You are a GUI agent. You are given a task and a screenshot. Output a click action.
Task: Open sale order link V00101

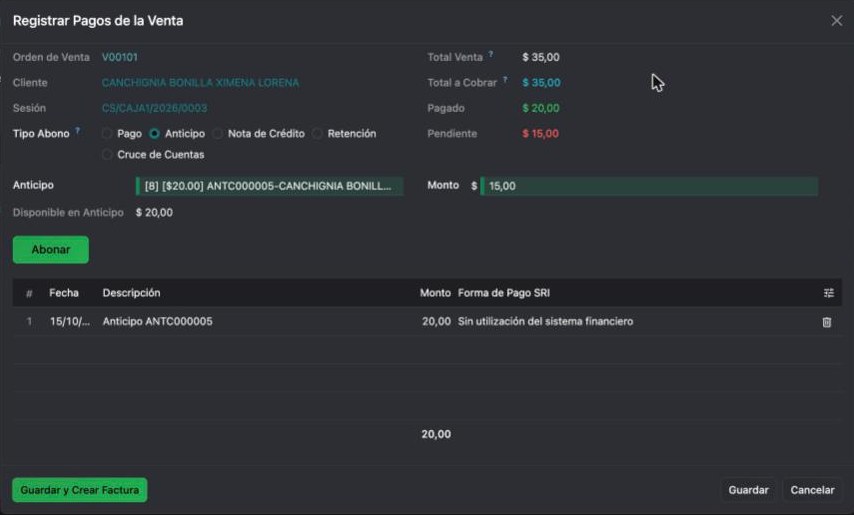click(120, 57)
